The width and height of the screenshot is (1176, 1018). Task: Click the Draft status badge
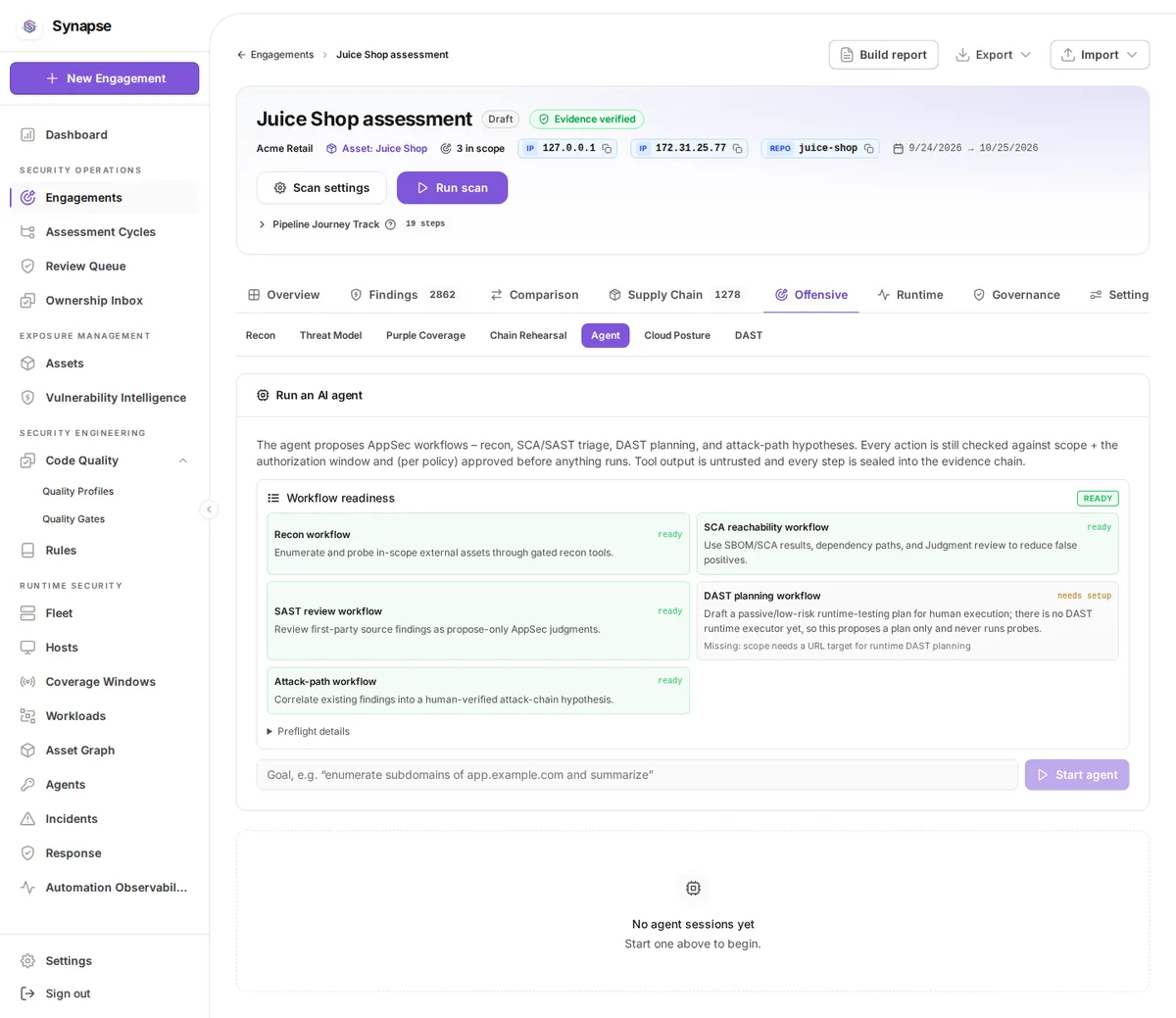pos(500,120)
